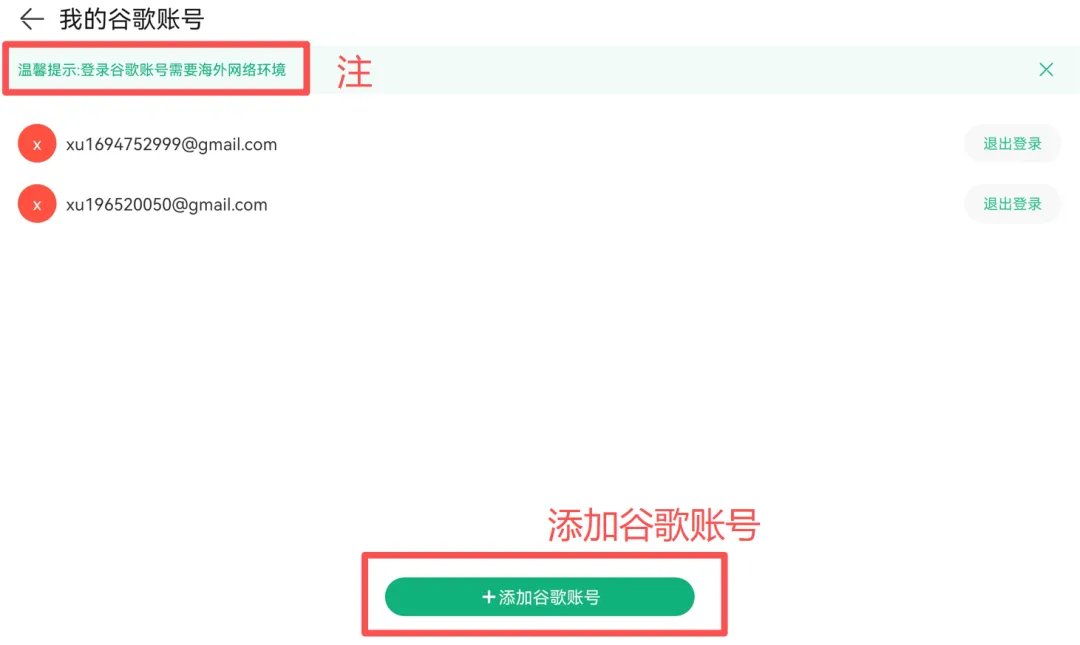Click the large red 添加谷歌账号 annotation label
This screenshot has width=1080, height=645.
coord(653,525)
